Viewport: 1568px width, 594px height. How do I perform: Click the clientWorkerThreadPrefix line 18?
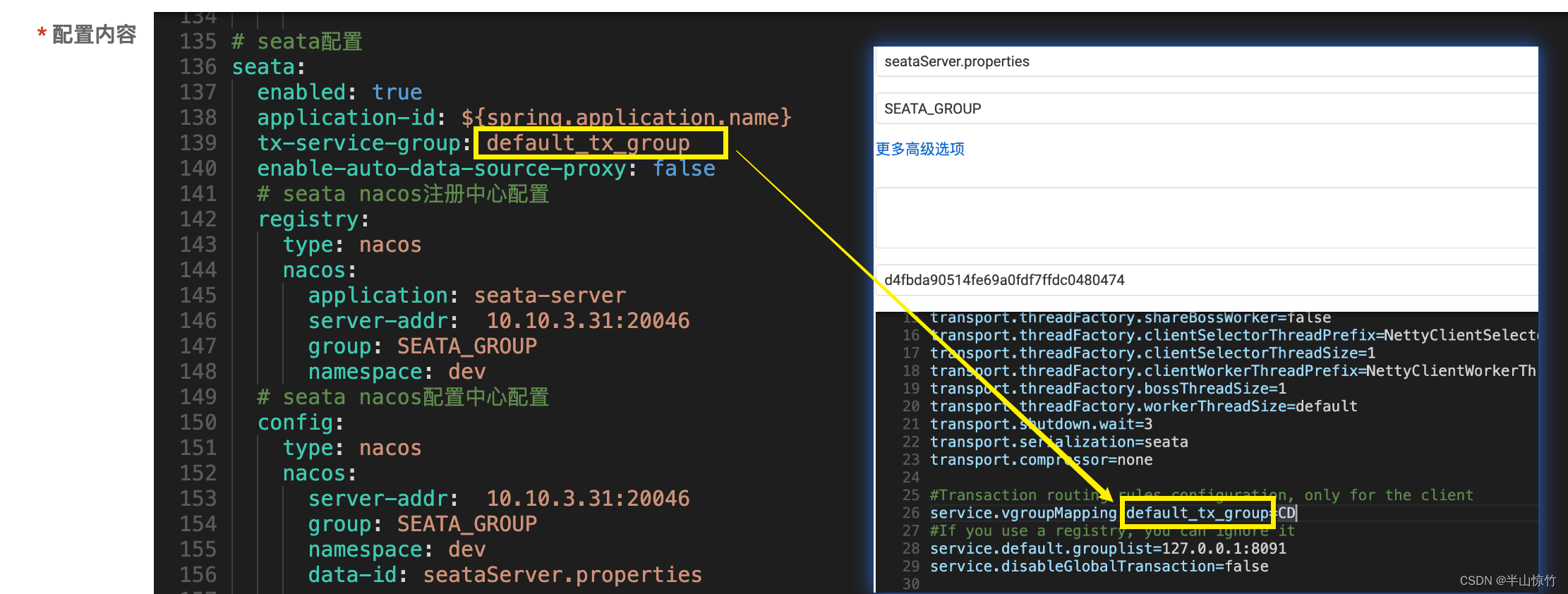[x=1234, y=370]
